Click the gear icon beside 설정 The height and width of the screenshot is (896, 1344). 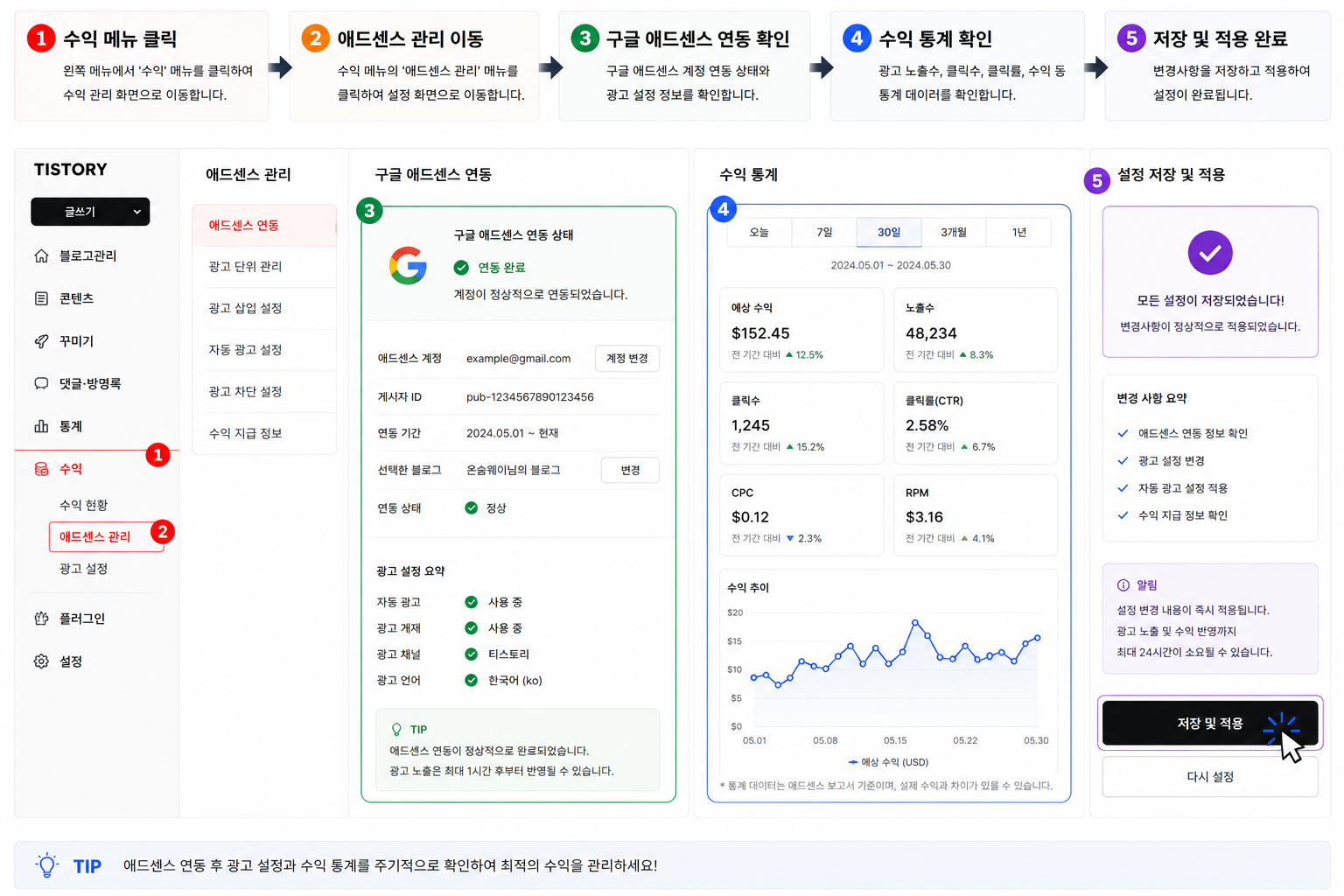[41, 661]
